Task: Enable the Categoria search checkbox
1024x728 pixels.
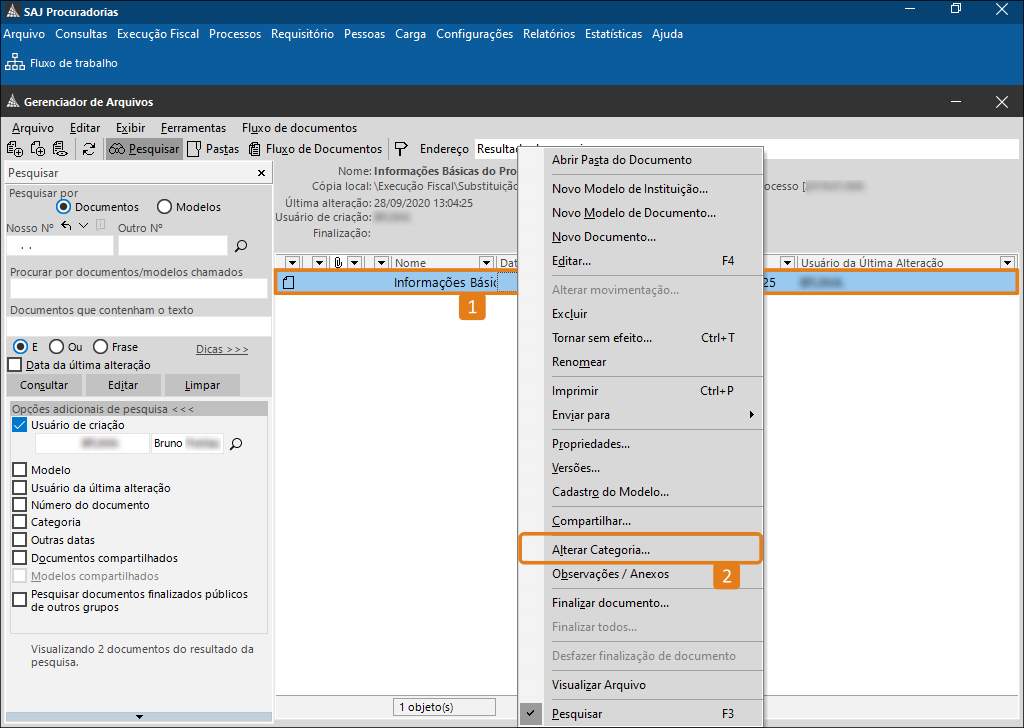Action: click(x=19, y=522)
